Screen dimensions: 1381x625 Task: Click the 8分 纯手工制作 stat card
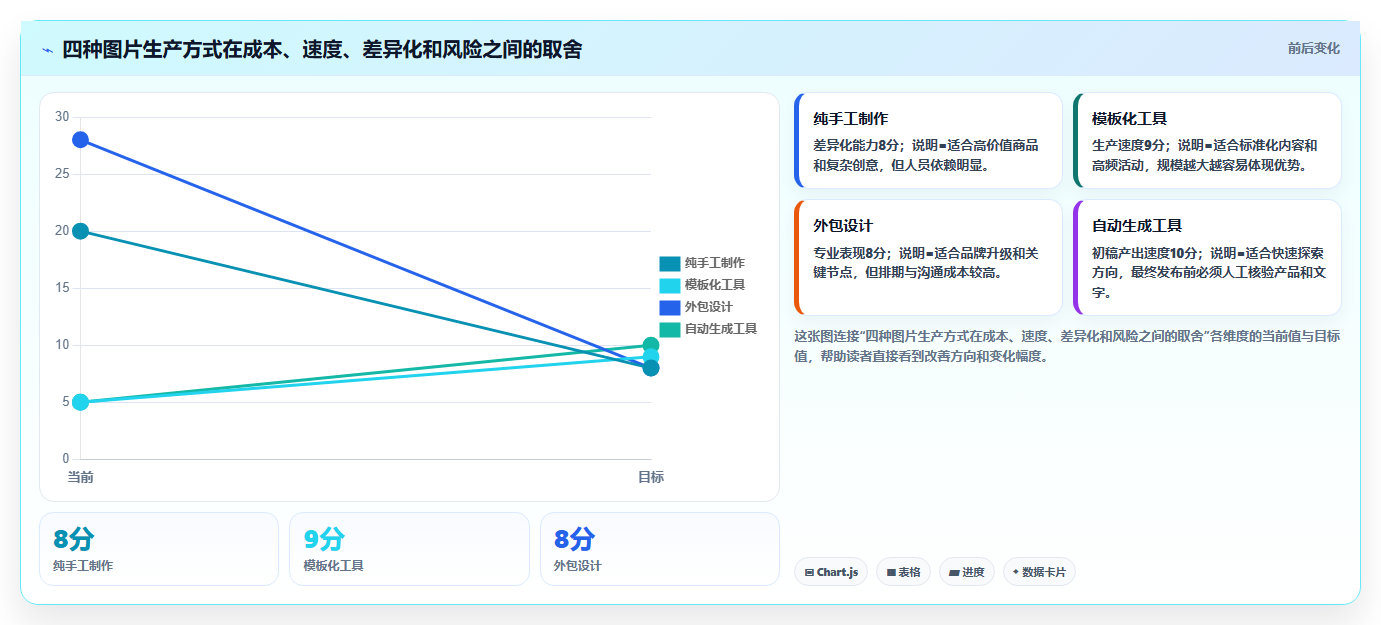(x=159, y=549)
